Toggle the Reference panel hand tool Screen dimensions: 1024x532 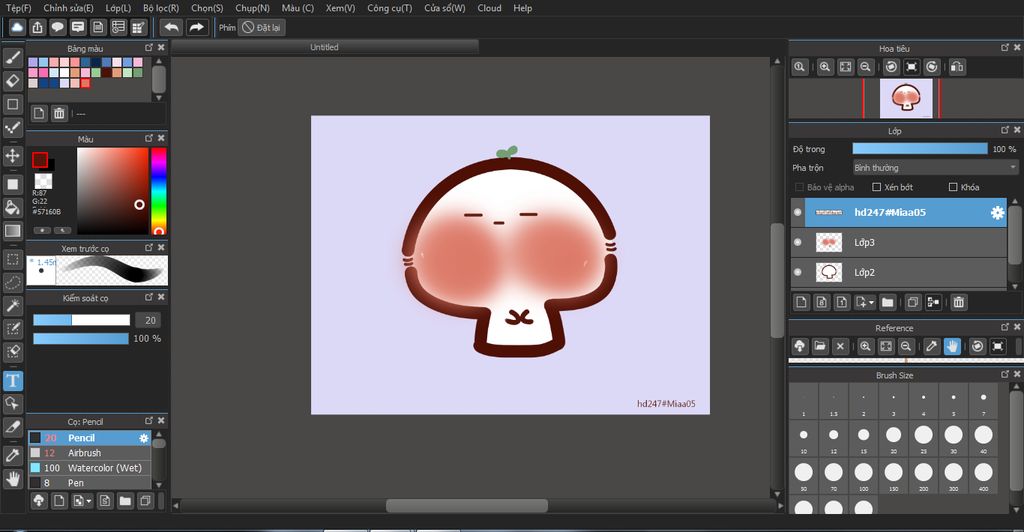(952, 347)
